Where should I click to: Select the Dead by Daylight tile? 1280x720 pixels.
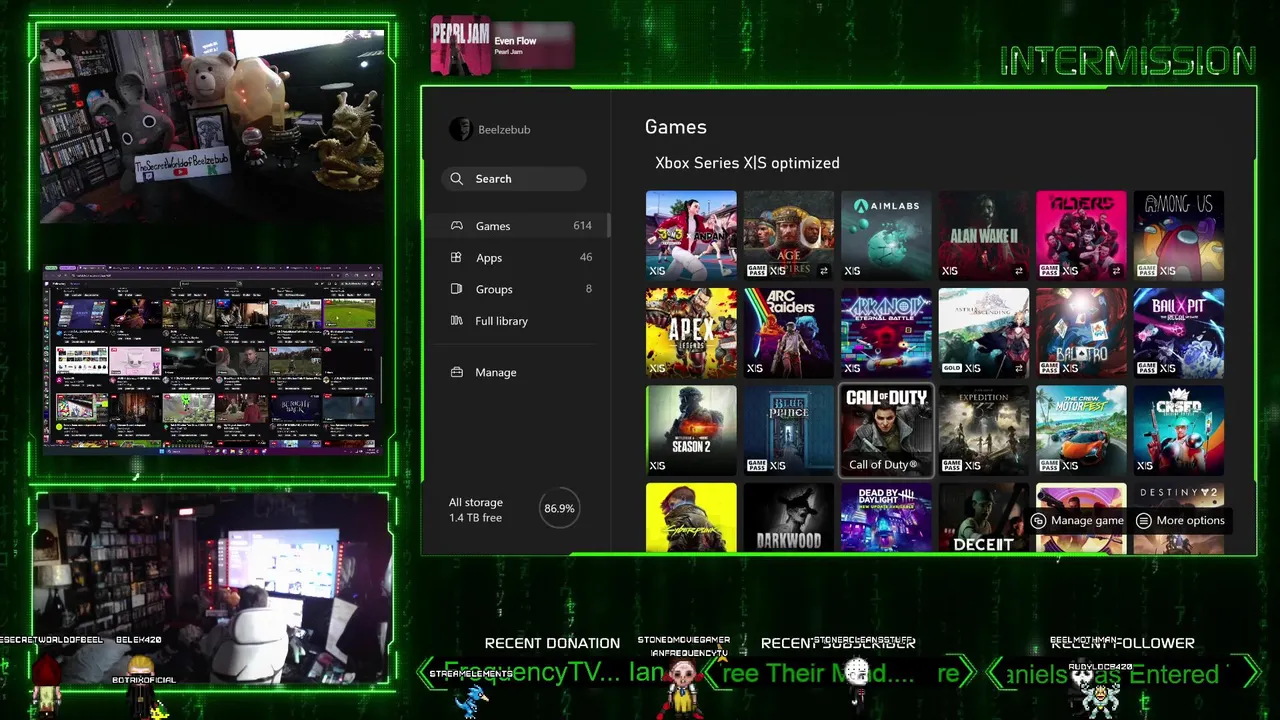(x=886, y=517)
